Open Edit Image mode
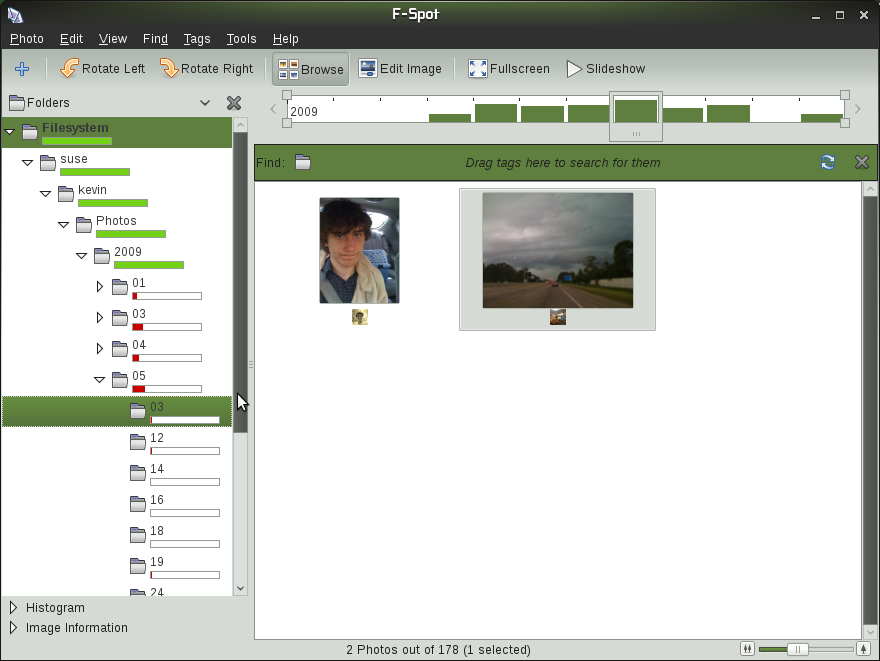Image resolution: width=880 pixels, height=661 pixels. [x=399, y=69]
